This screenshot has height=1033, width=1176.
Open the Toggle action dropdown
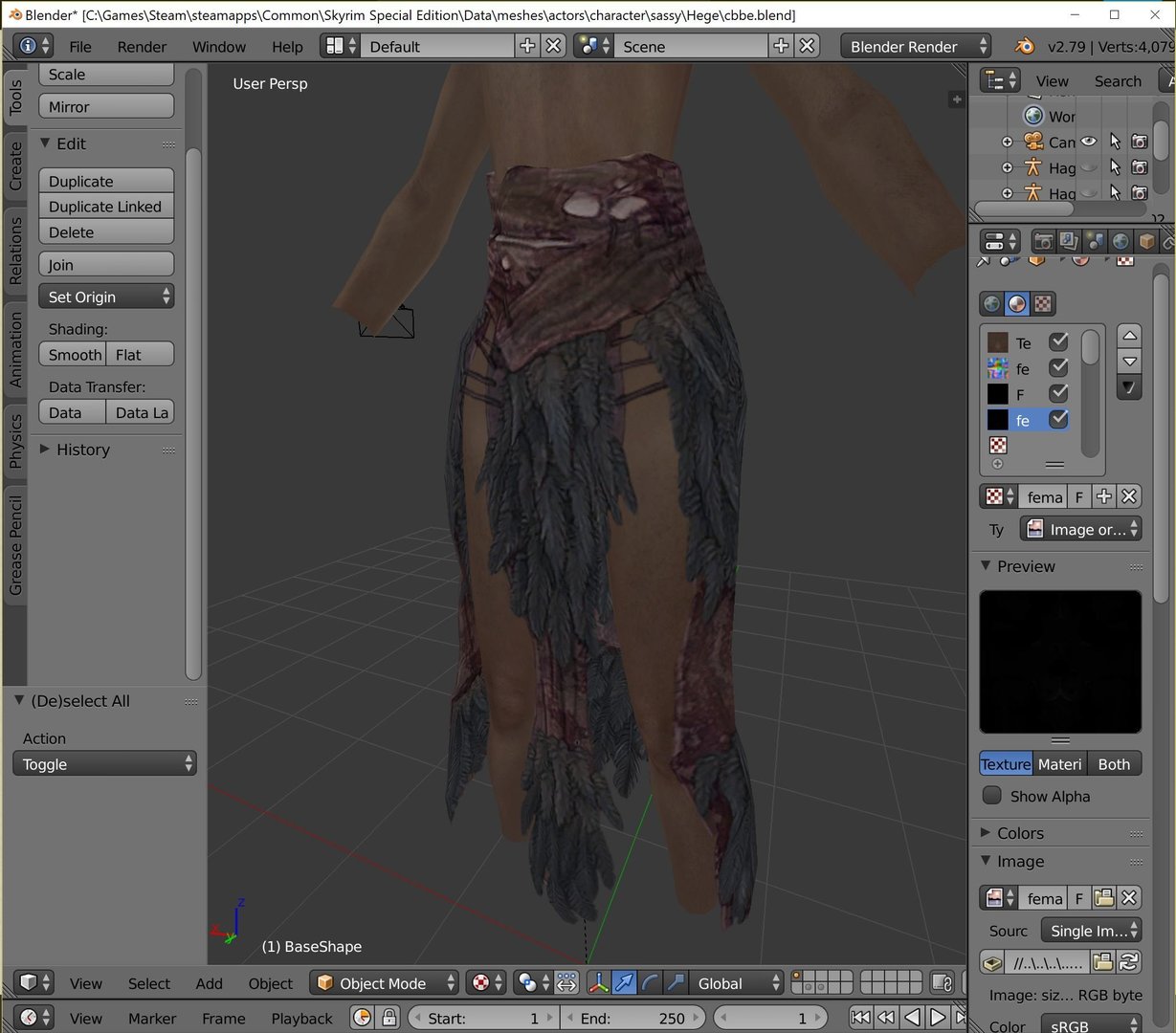(104, 763)
